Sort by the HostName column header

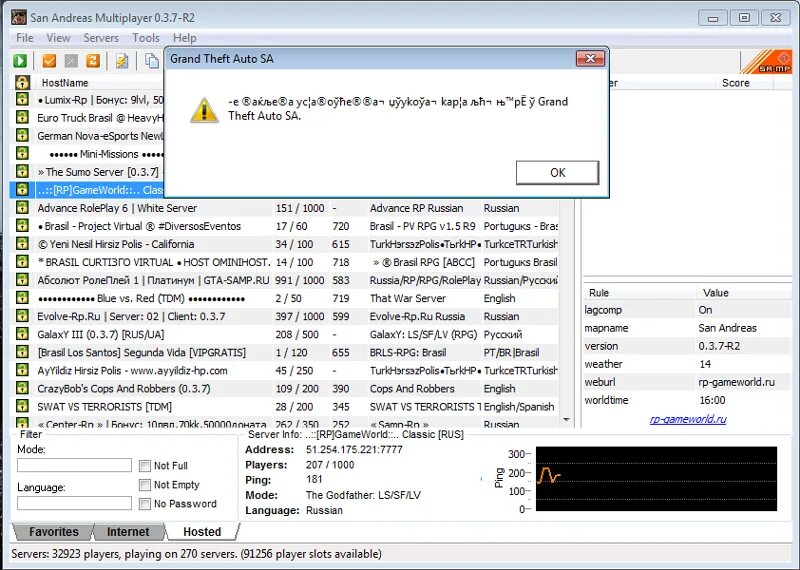coord(65,83)
